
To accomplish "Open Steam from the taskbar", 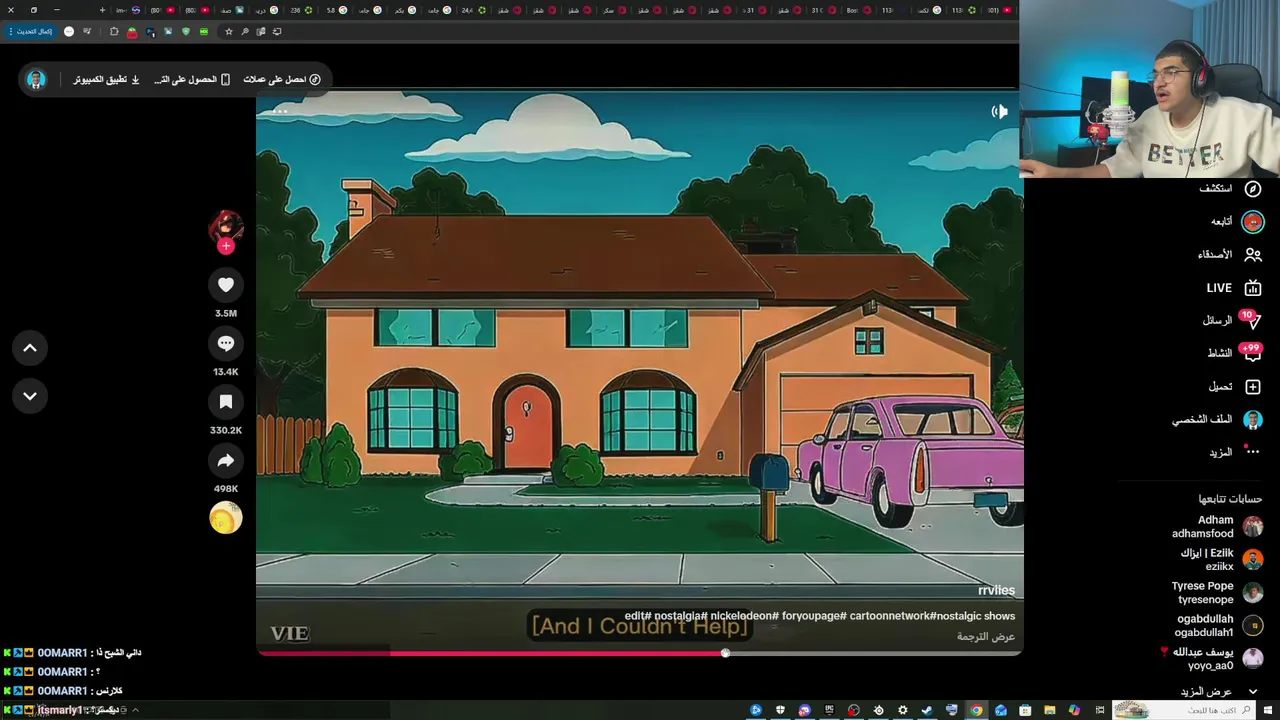I will tap(927, 710).
